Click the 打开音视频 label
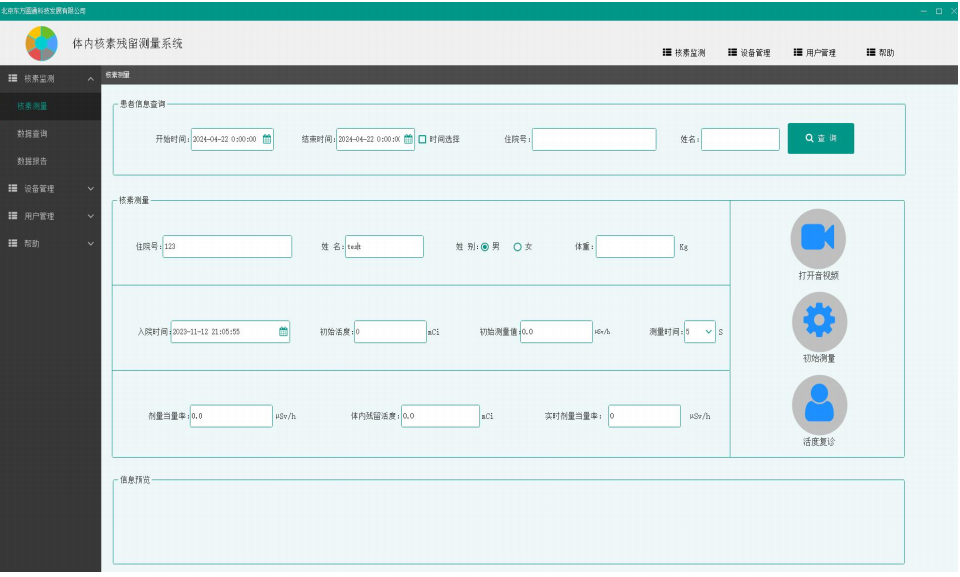The image size is (960, 577). pos(819,276)
